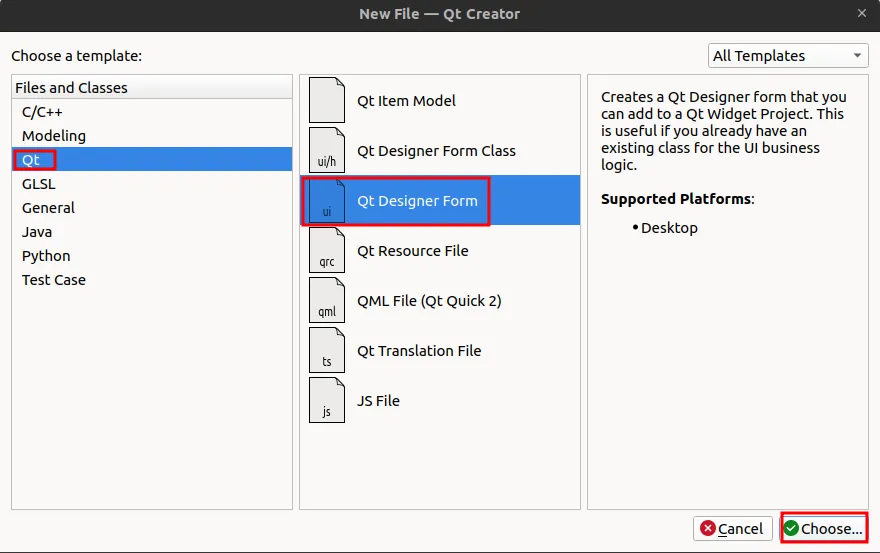Confirm with the Choose... button
This screenshot has height=553, width=880.
824,528
